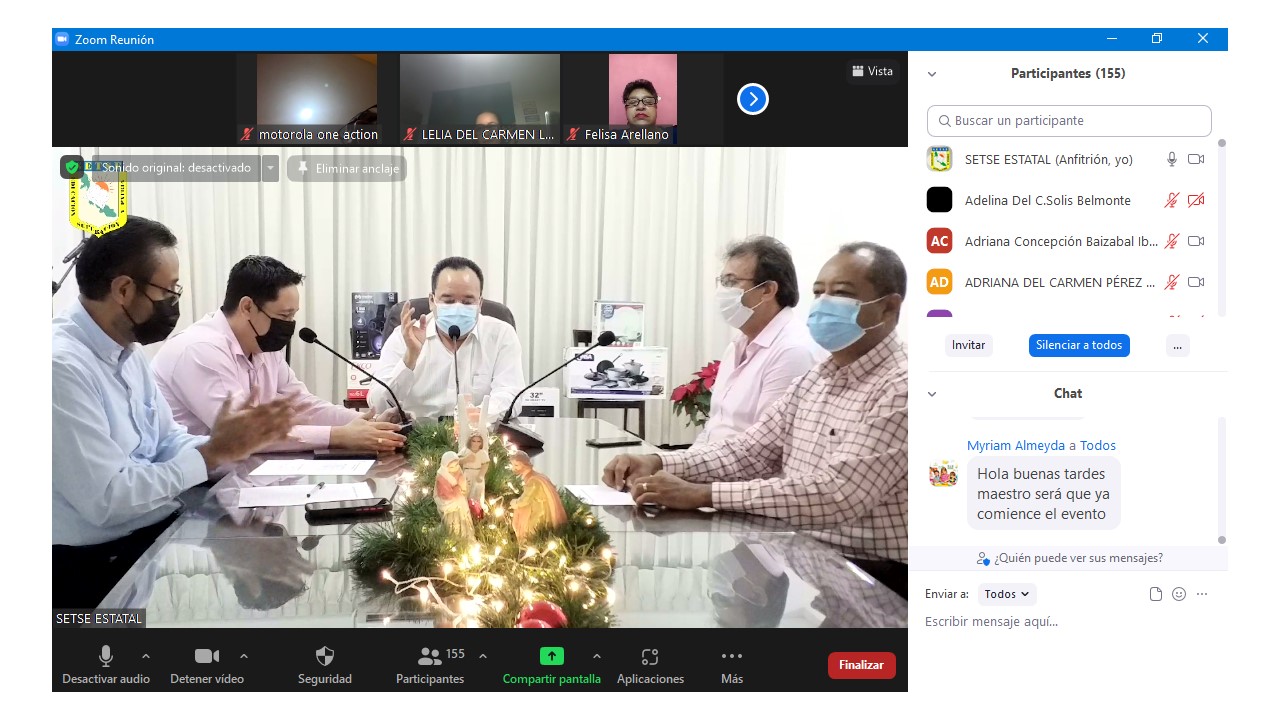Open the Seguridad shield icon
The height and width of the screenshot is (720, 1280).
[x=324, y=657]
